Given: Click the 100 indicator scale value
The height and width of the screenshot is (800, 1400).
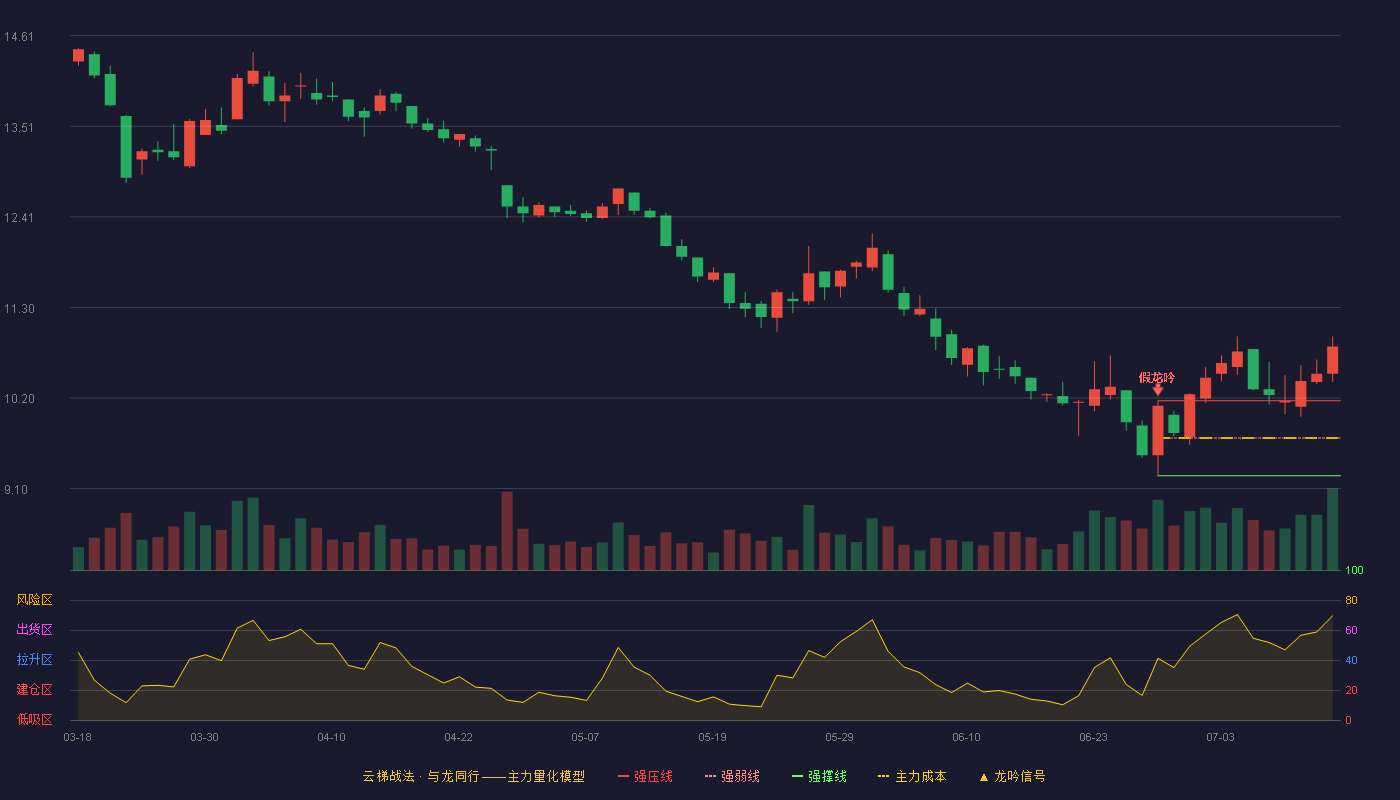Looking at the screenshot, I should point(1354,571).
